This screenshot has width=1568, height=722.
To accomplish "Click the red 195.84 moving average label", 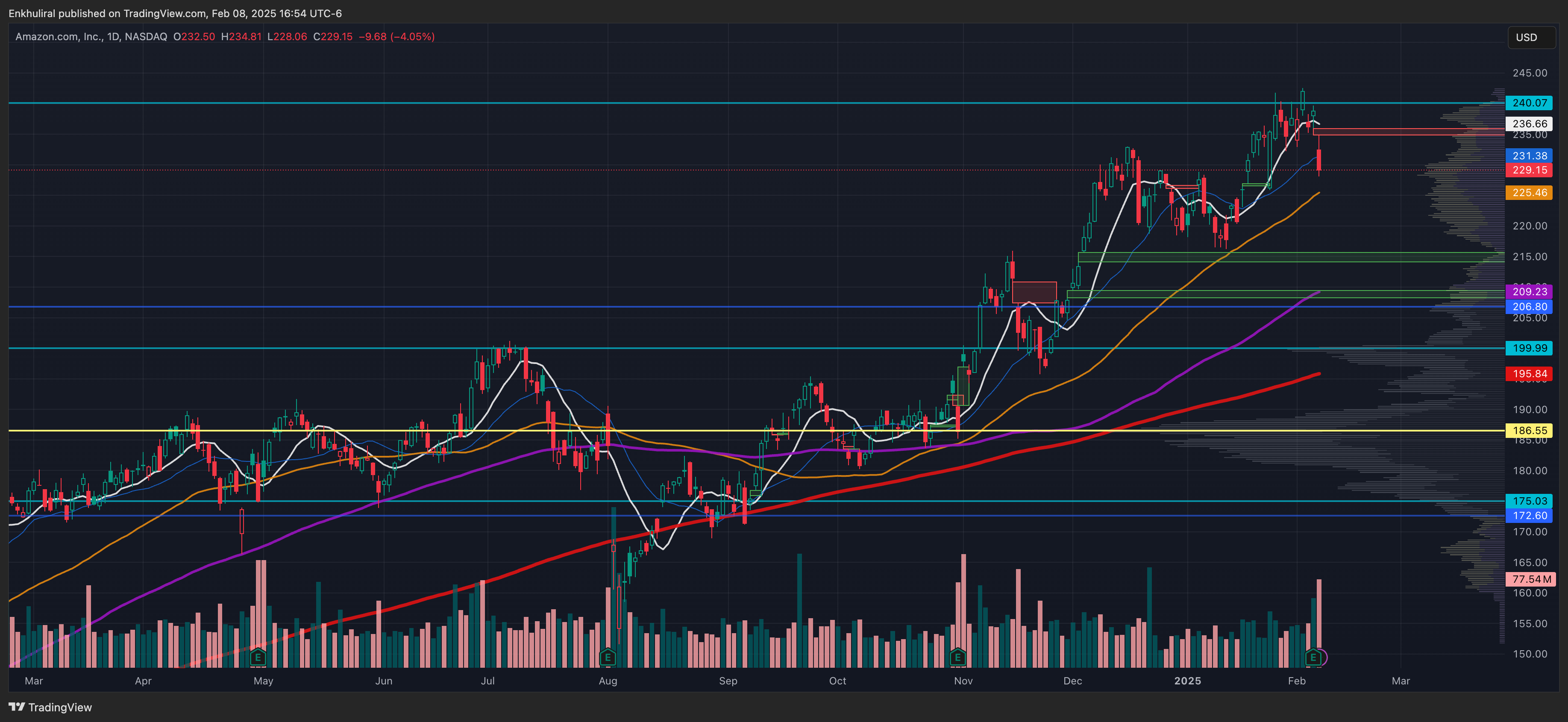I will 1529,374.
